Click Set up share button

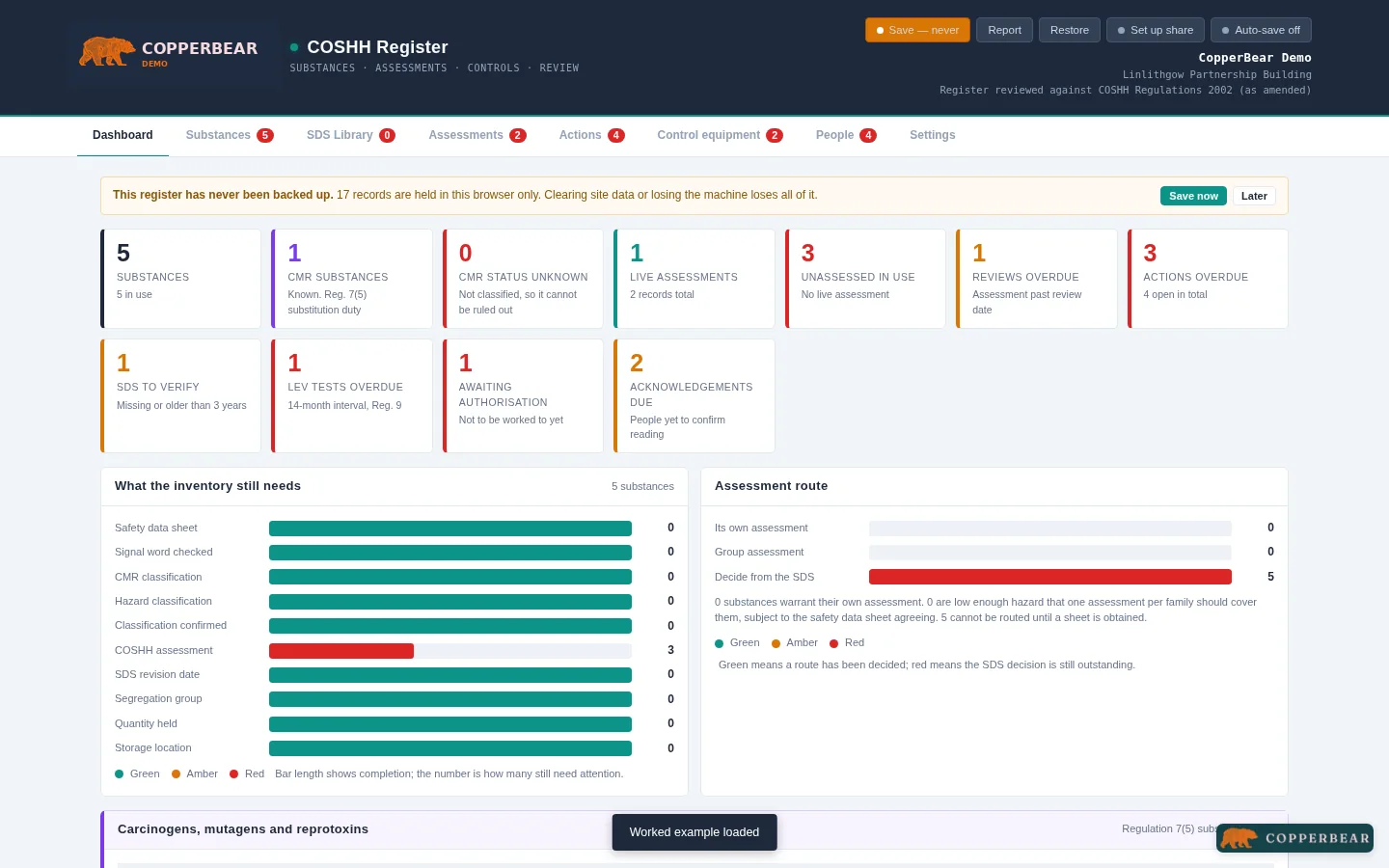click(1155, 30)
